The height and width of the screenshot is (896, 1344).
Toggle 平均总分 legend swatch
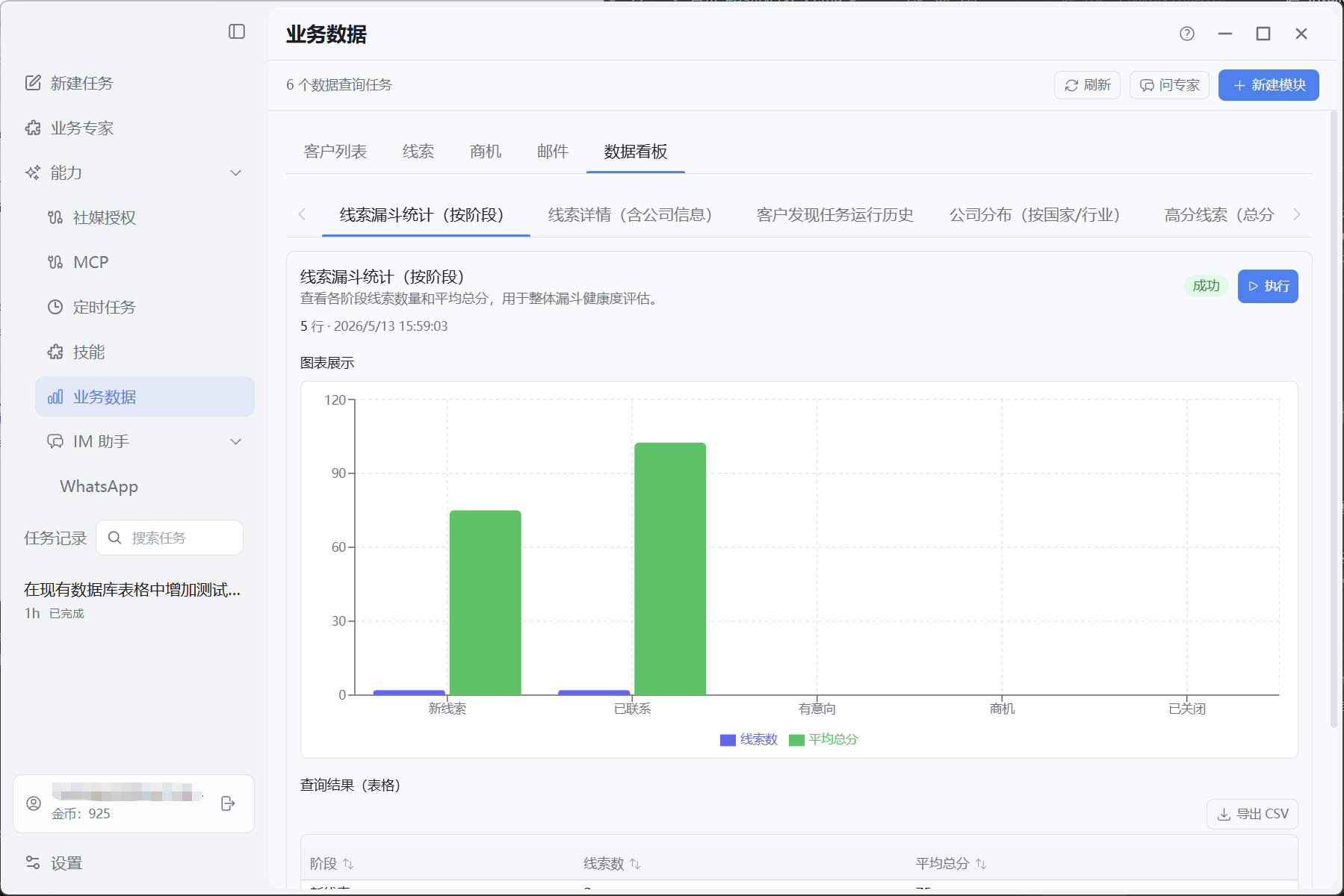[796, 740]
